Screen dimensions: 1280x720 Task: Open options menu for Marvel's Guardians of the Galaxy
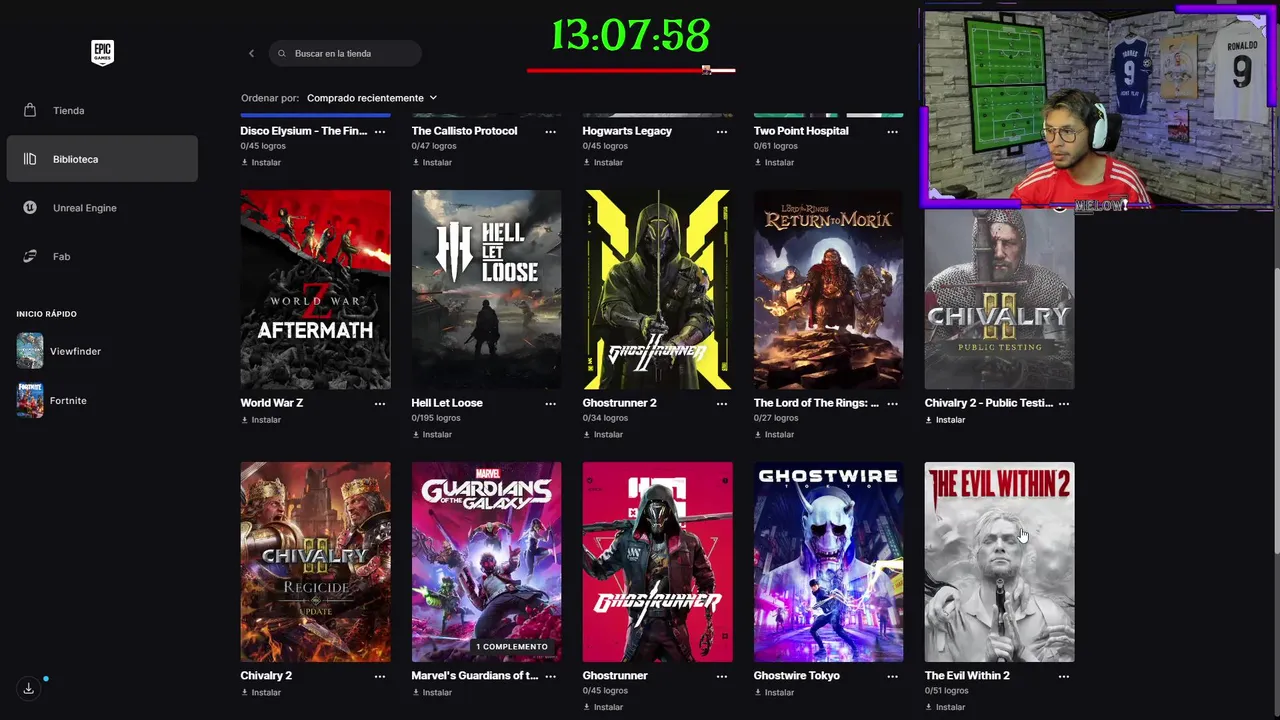click(x=551, y=676)
